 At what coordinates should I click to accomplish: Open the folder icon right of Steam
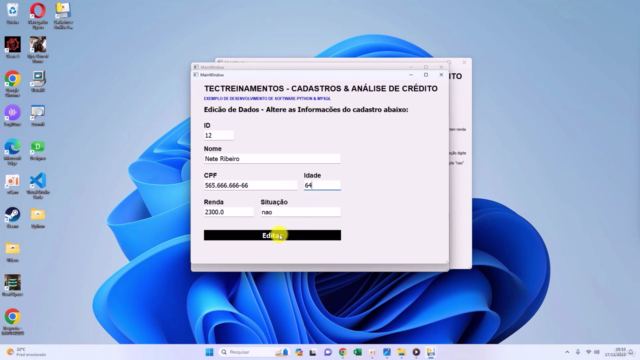pyautogui.click(x=38, y=218)
